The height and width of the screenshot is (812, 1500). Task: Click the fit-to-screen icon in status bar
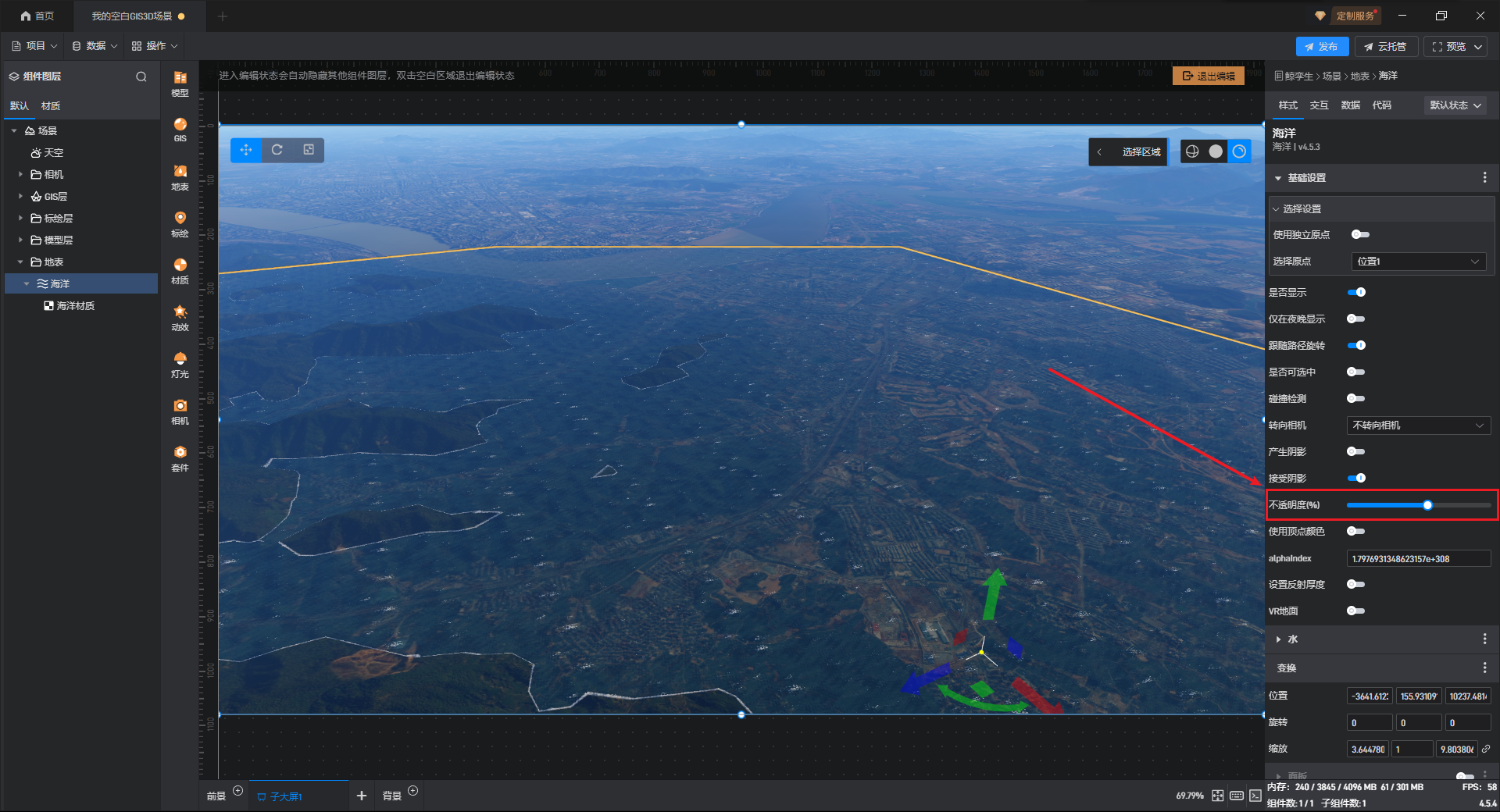pyautogui.click(x=1218, y=796)
